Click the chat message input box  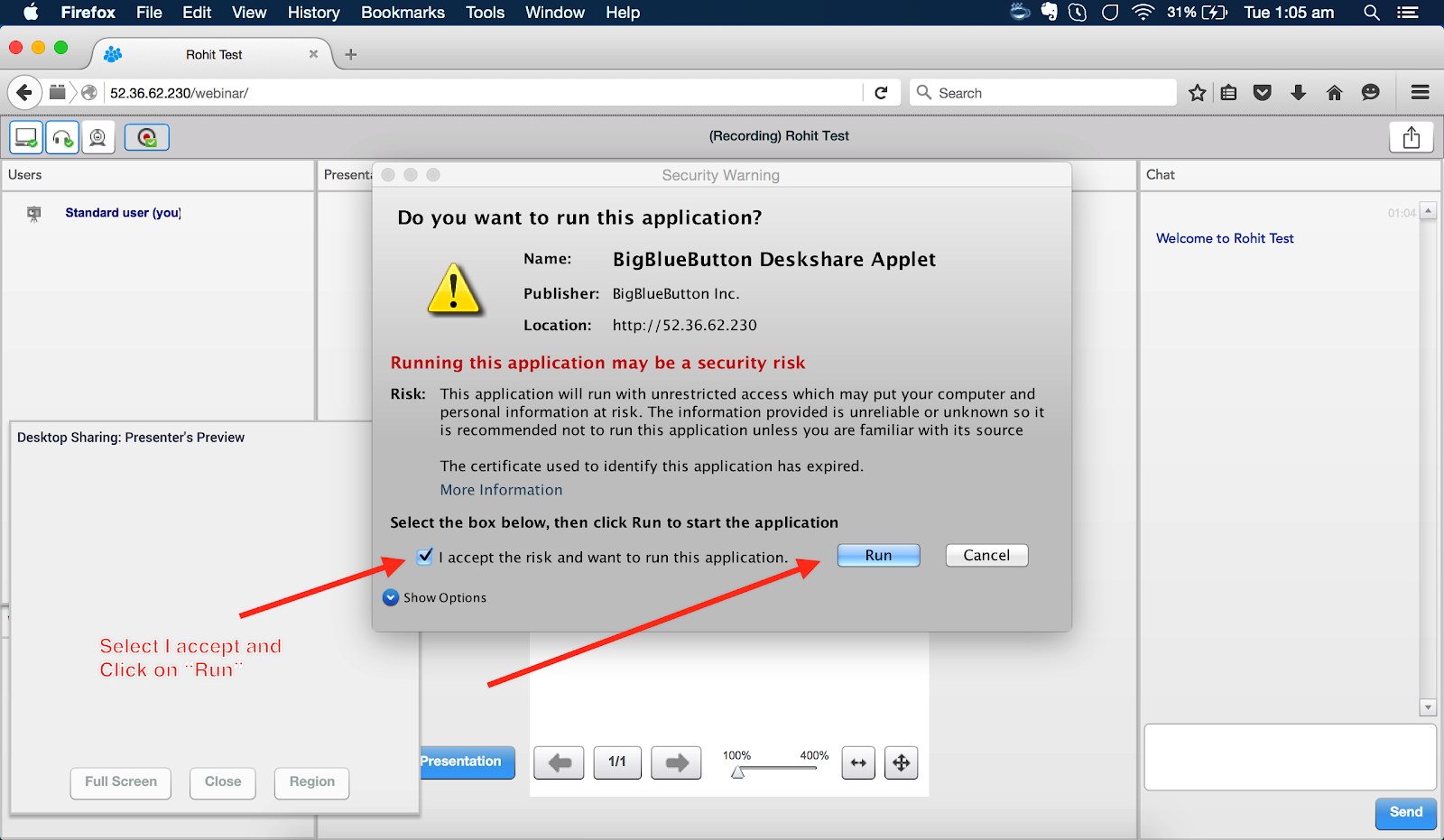pyautogui.click(x=1290, y=757)
